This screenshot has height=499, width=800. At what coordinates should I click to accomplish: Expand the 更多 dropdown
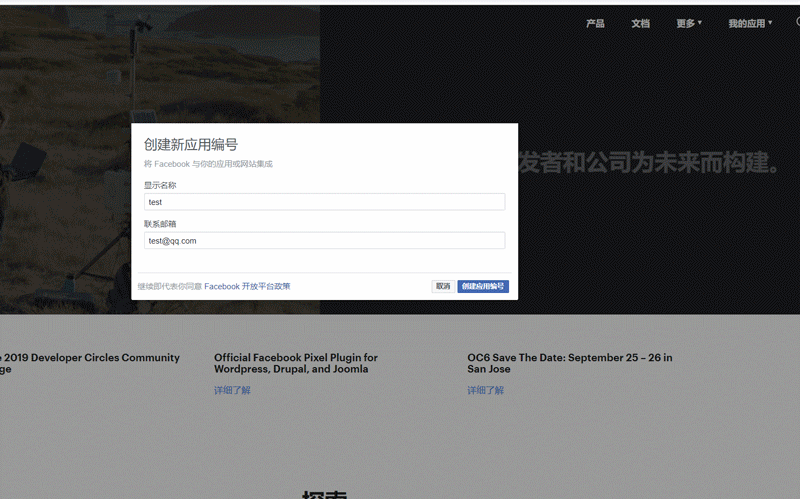689,23
